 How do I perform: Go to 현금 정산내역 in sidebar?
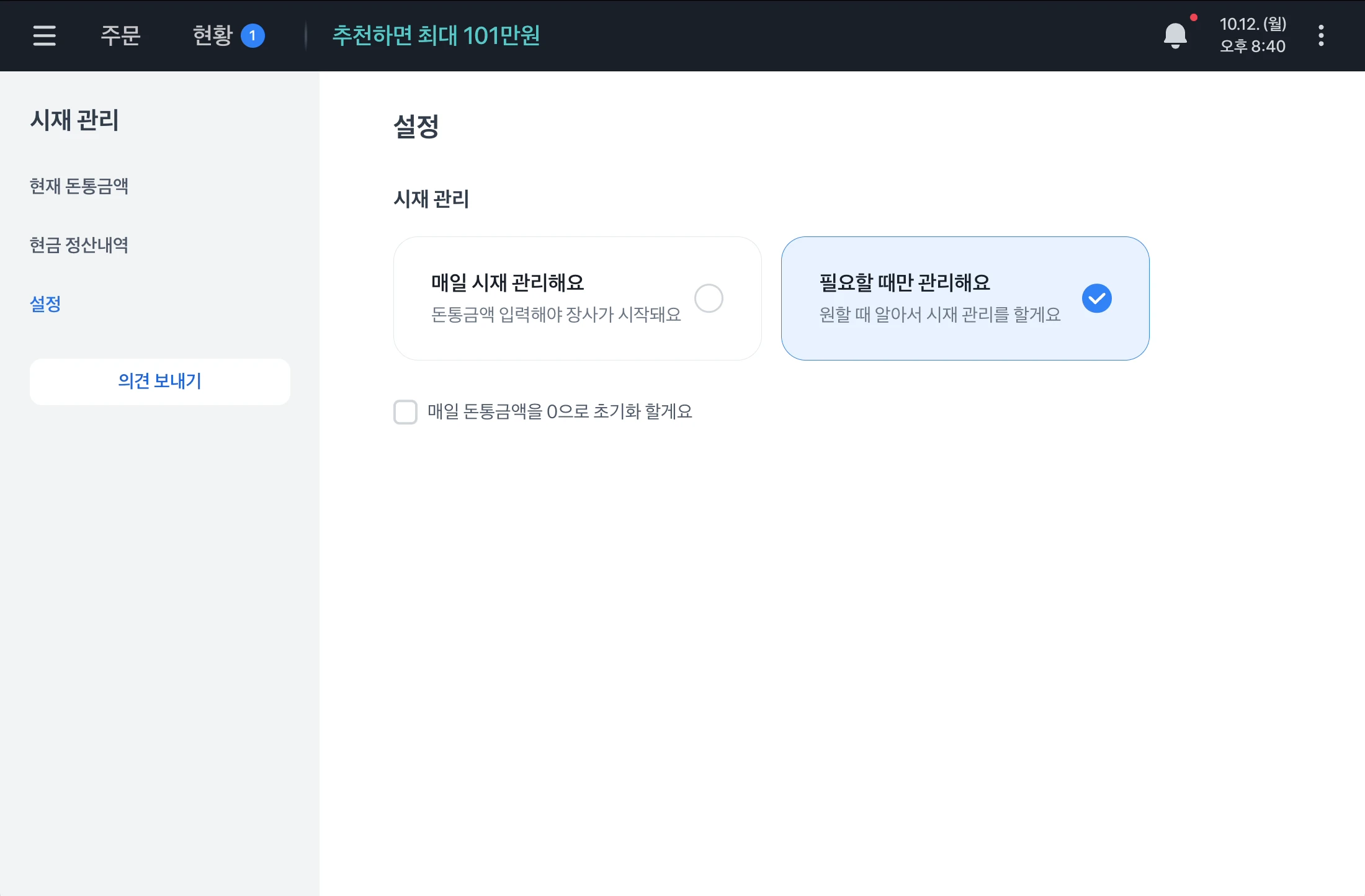(79, 245)
